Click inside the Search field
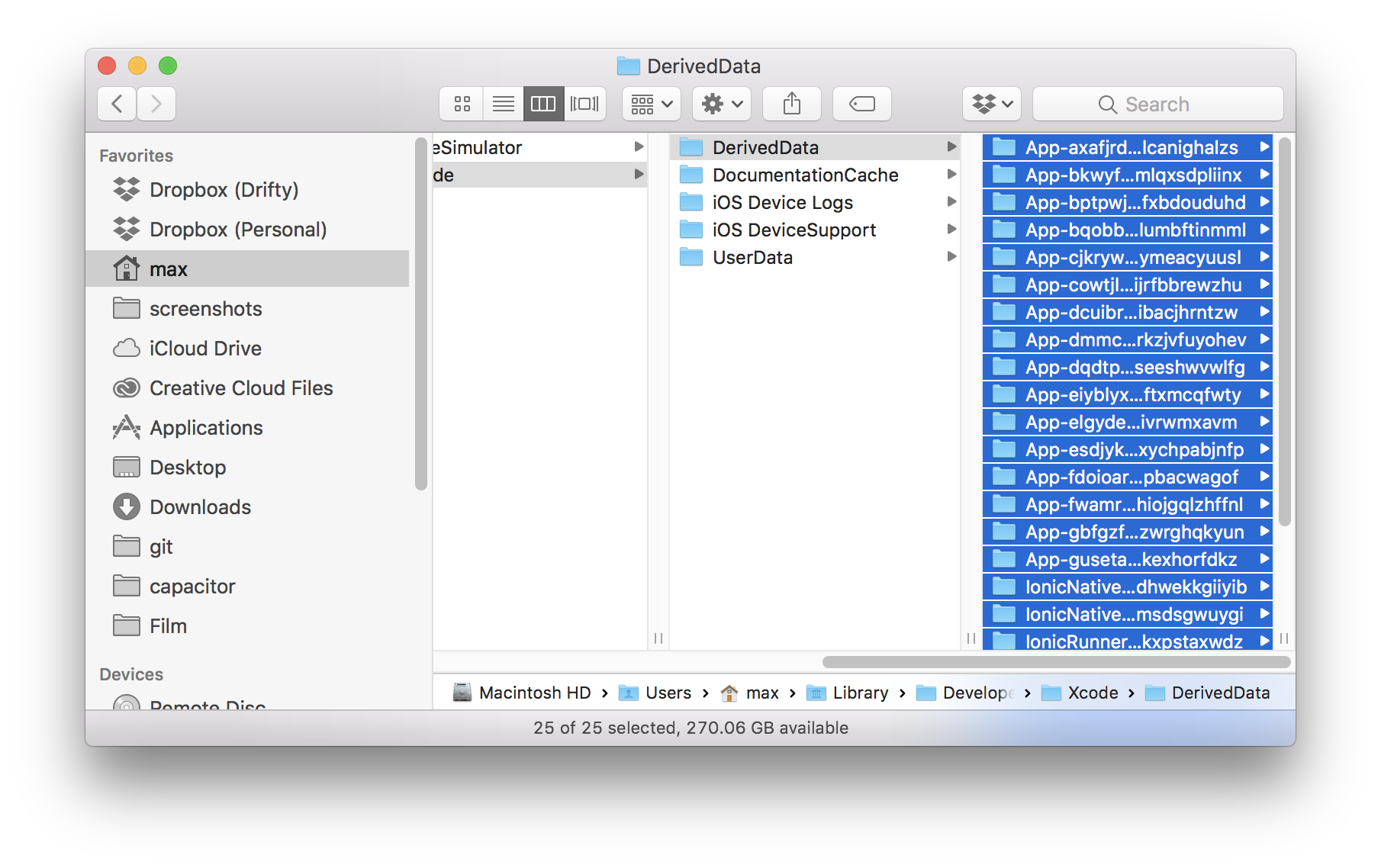Image resolution: width=1381 pixels, height=868 pixels. tap(1157, 104)
